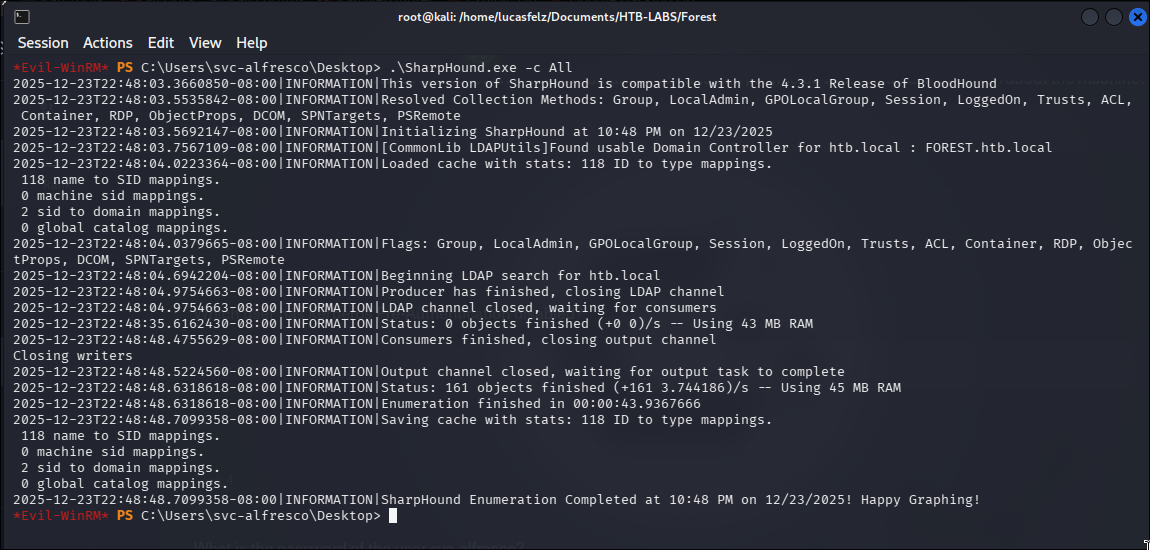Click the Status: 161 objects finished line
Viewport: 1150px width, 550px height.
(x=457, y=387)
